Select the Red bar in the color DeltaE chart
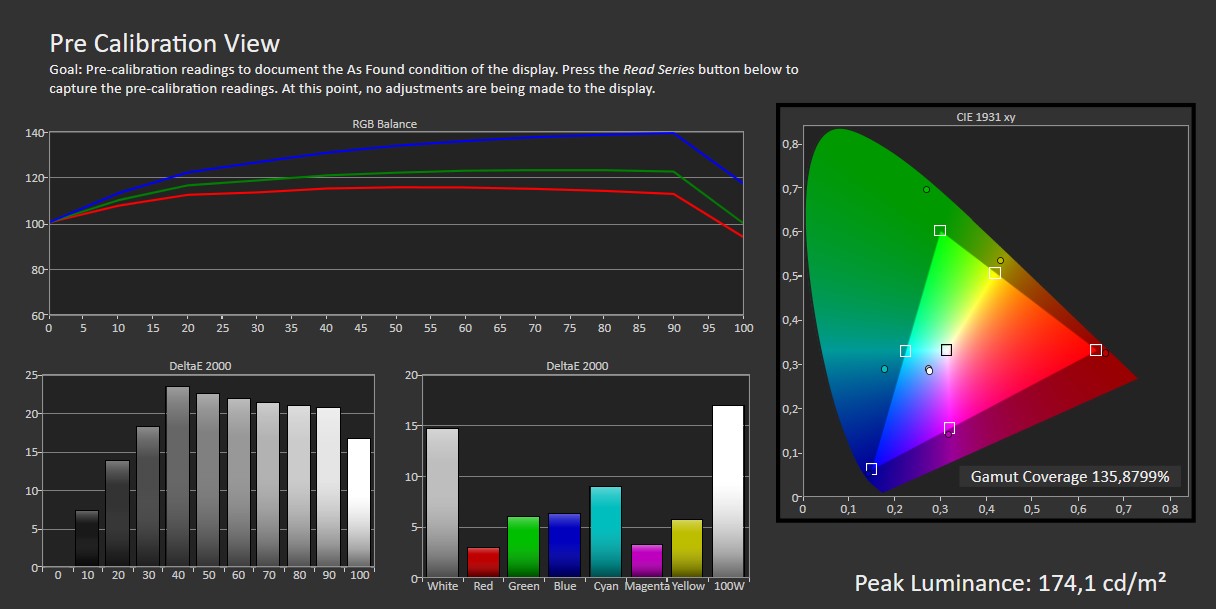Image resolution: width=1216 pixels, height=609 pixels. [x=483, y=562]
